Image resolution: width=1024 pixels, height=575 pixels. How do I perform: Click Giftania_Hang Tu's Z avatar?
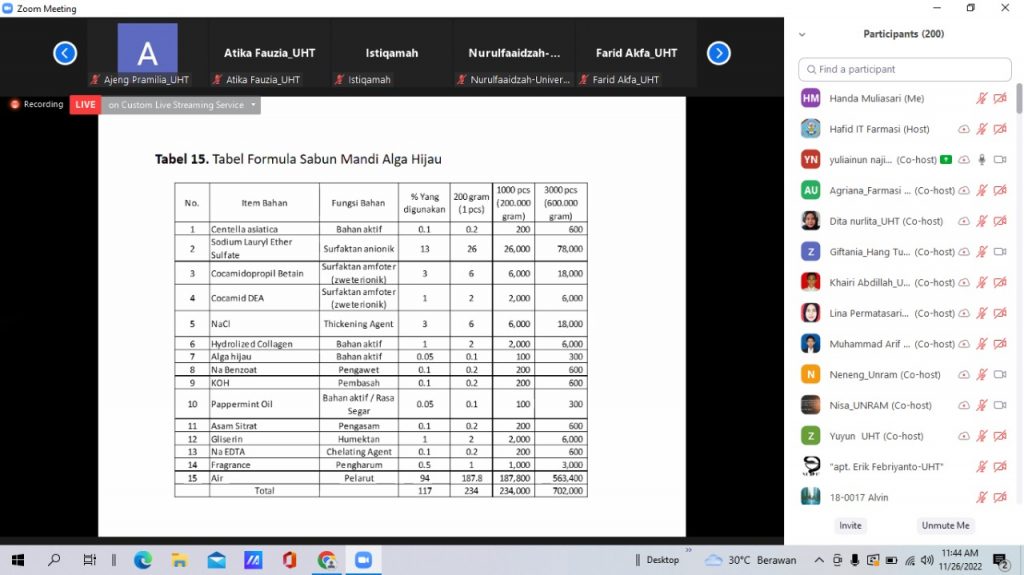click(810, 252)
